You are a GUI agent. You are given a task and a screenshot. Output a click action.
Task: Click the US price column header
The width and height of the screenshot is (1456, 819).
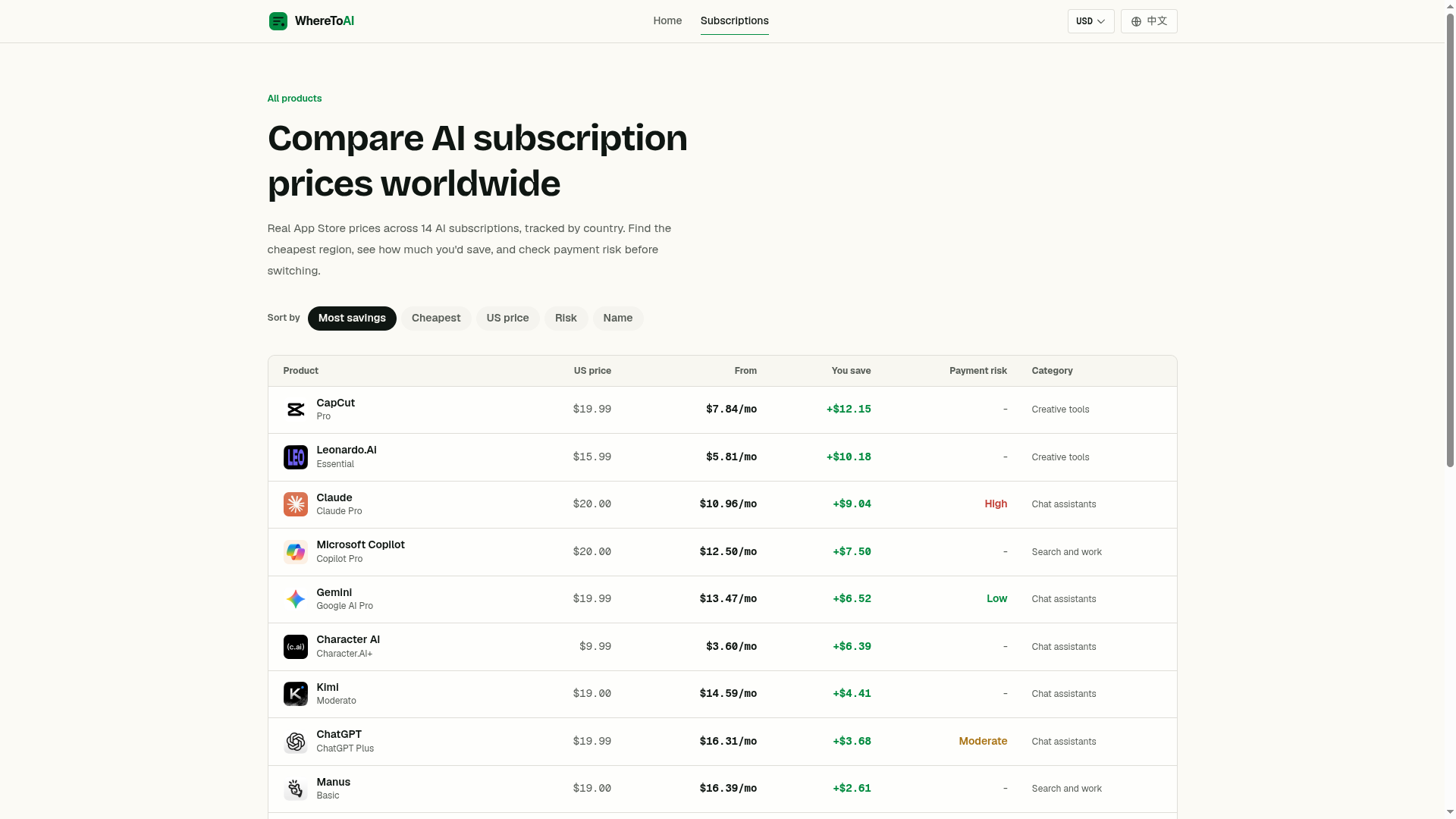[x=592, y=371]
